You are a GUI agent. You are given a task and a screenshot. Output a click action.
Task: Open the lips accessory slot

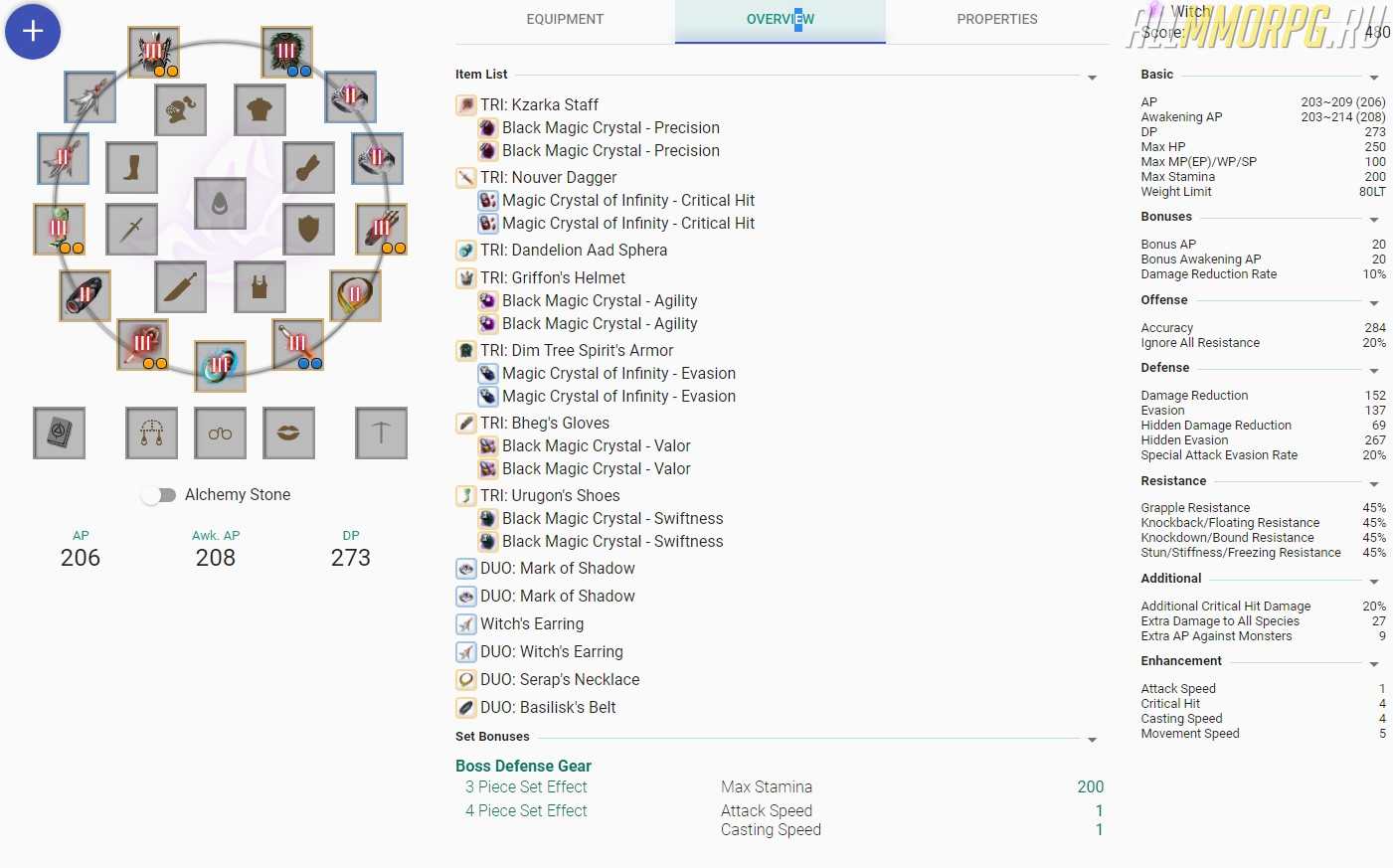[x=288, y=433]
